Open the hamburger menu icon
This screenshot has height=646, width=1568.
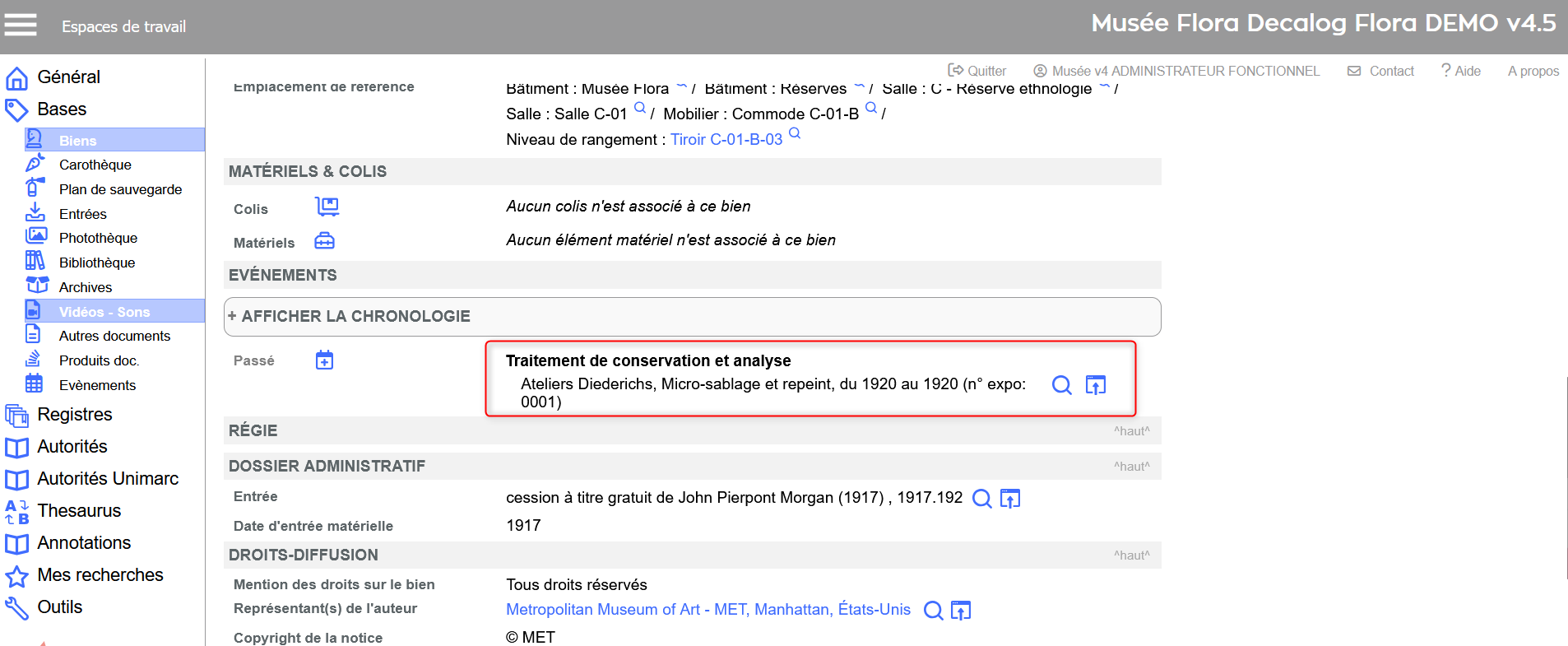pyautogui.click(x=21, y=26)
